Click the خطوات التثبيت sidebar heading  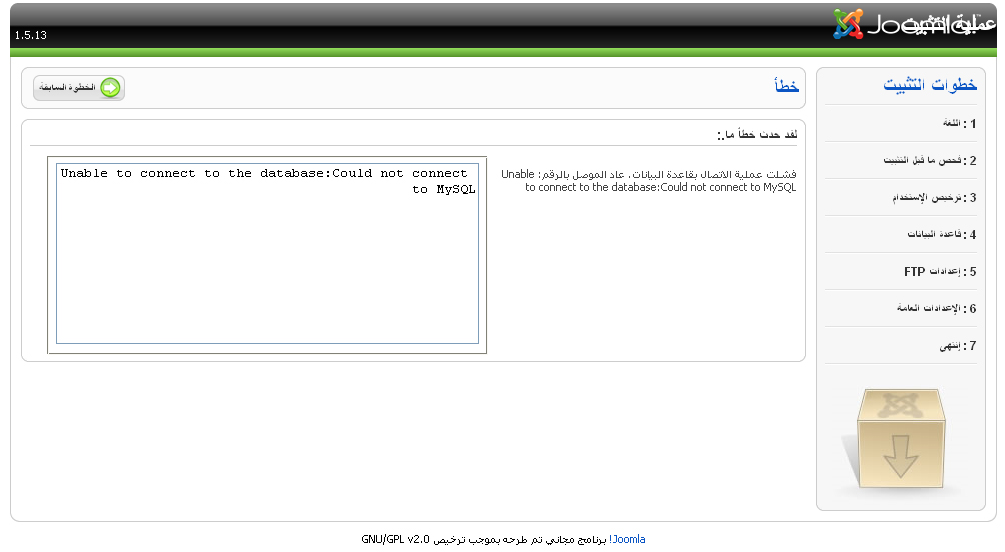point(929,85)
